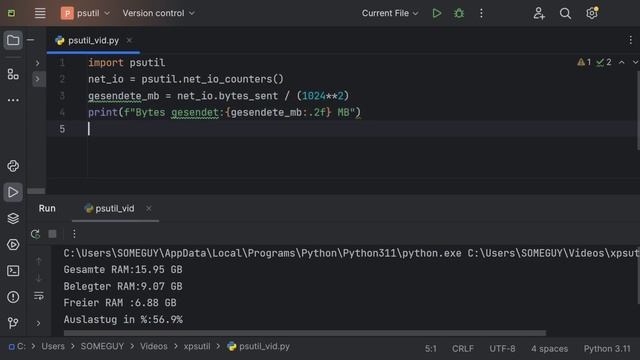Click the project panel horizontal scrollbar
This screenshot has height=360, width=640.
[x=36, y=191]
